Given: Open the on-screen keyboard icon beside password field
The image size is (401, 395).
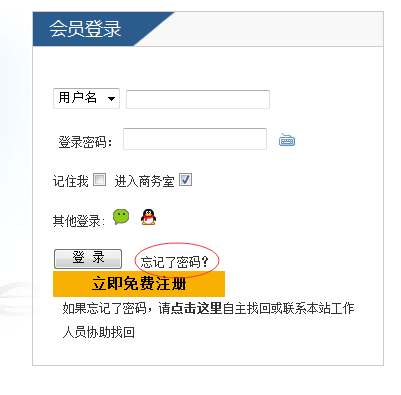Looking at the screenshot, I should (x=287, y=140).
